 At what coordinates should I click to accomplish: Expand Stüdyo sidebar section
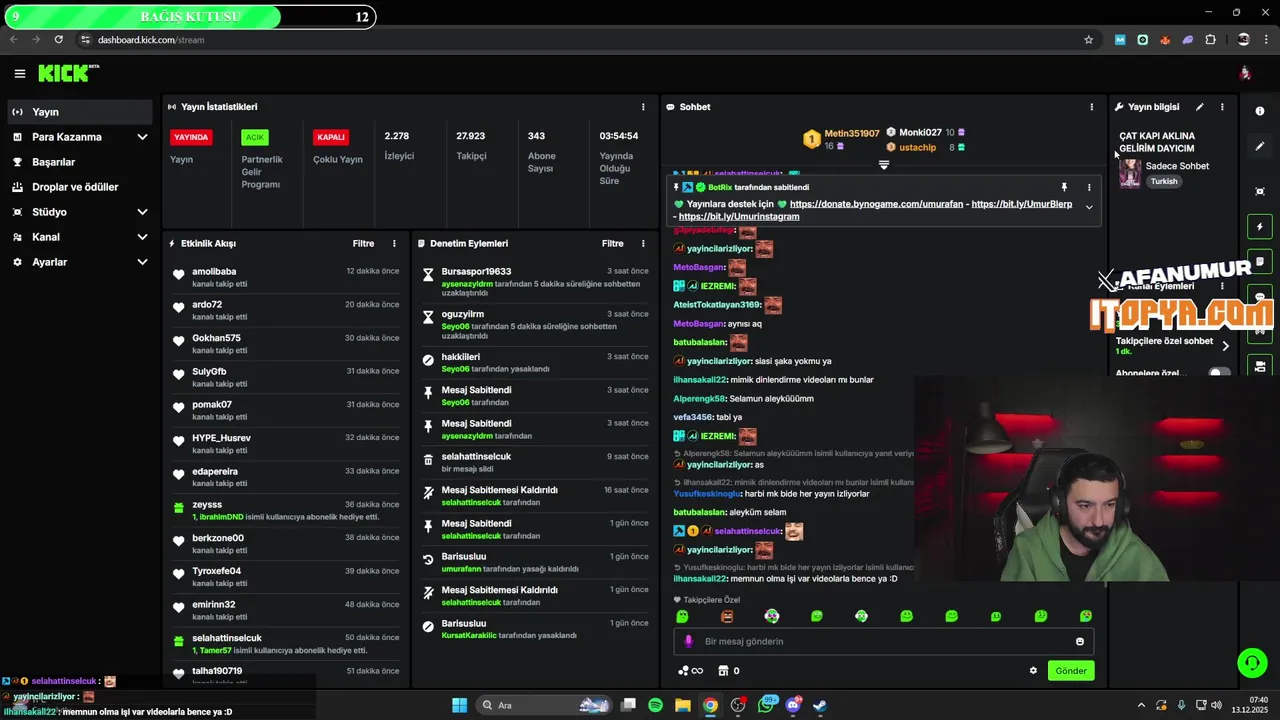(142, 212)
